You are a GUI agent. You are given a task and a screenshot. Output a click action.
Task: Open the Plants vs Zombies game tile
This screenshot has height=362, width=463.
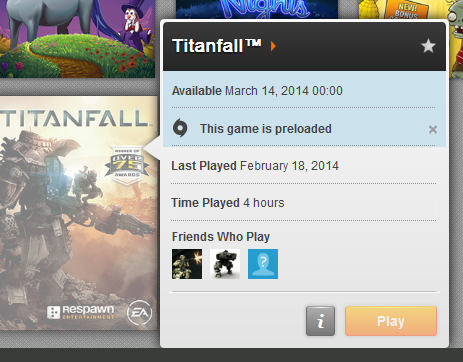(411, 38)
